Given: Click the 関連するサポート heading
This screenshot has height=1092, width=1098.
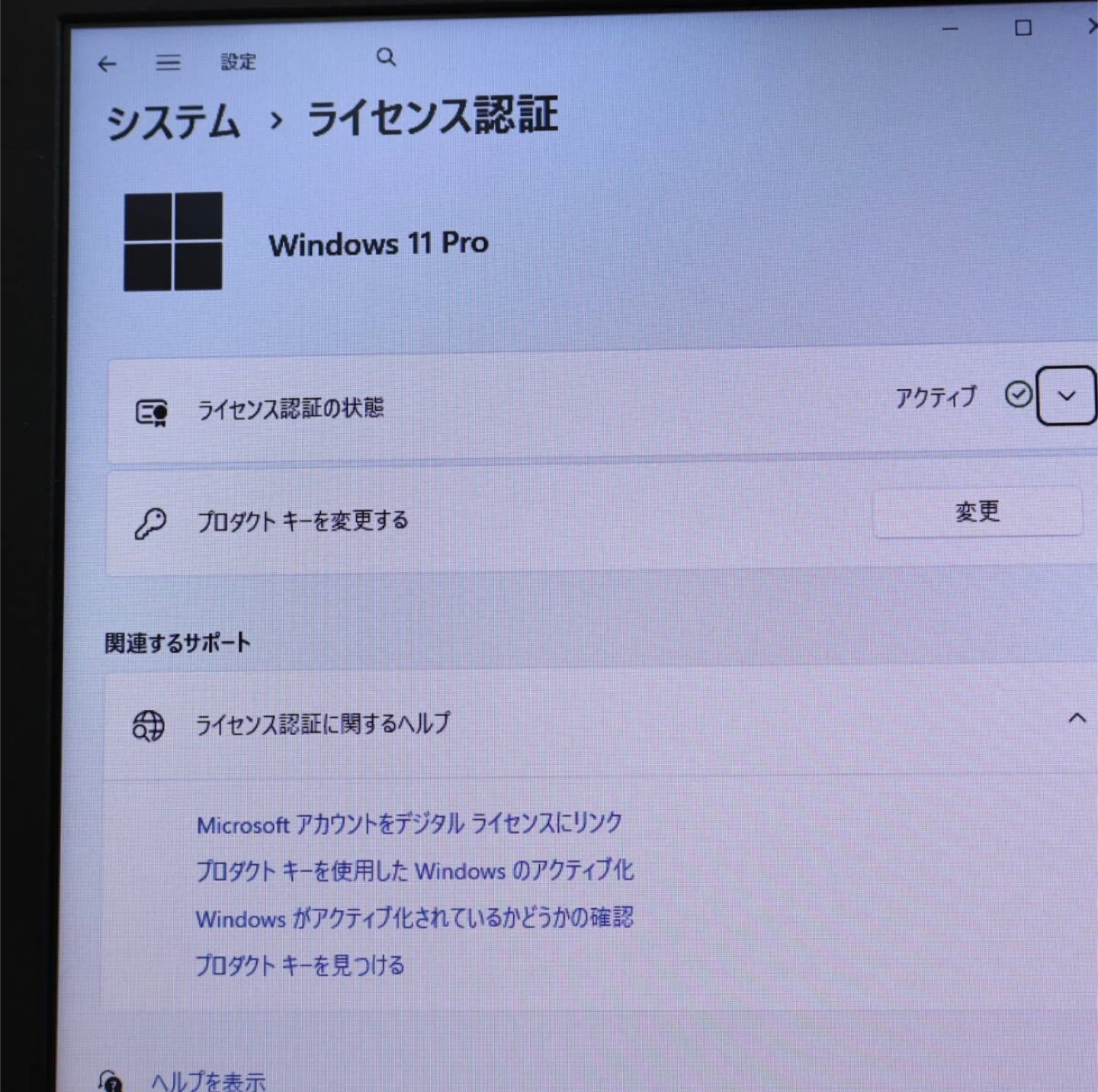Looking at the screenshot, I should tap(178, 643).
